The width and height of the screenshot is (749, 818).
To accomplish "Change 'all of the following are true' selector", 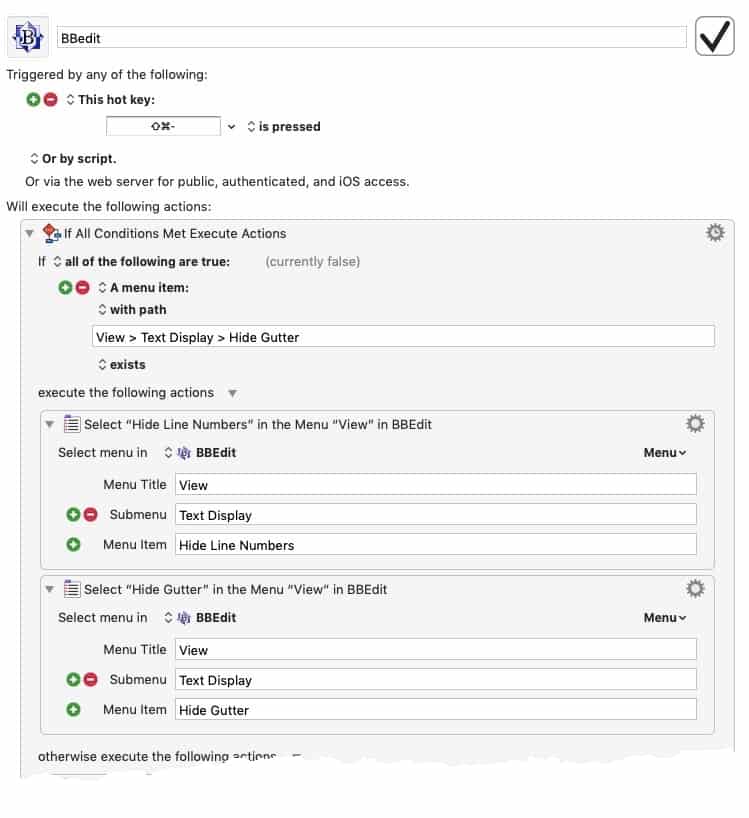I will [142, 261].
